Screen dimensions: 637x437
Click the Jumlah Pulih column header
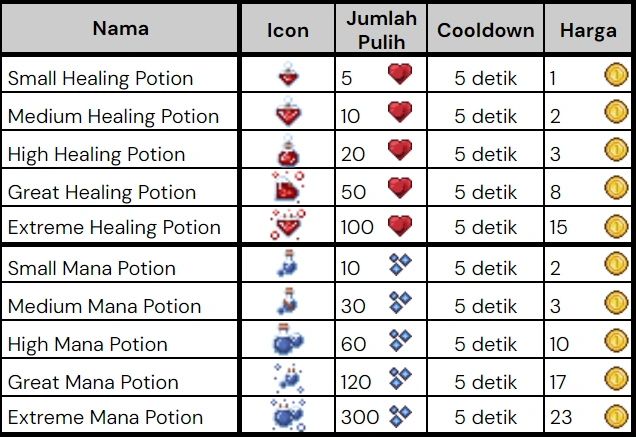(x=382, y=29)
